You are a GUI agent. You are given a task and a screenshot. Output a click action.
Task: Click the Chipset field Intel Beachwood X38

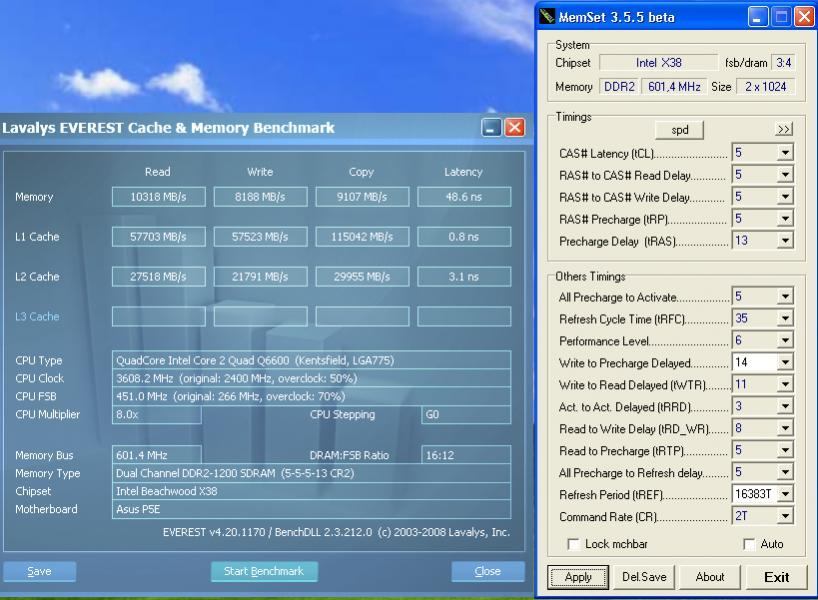(311, 491)
